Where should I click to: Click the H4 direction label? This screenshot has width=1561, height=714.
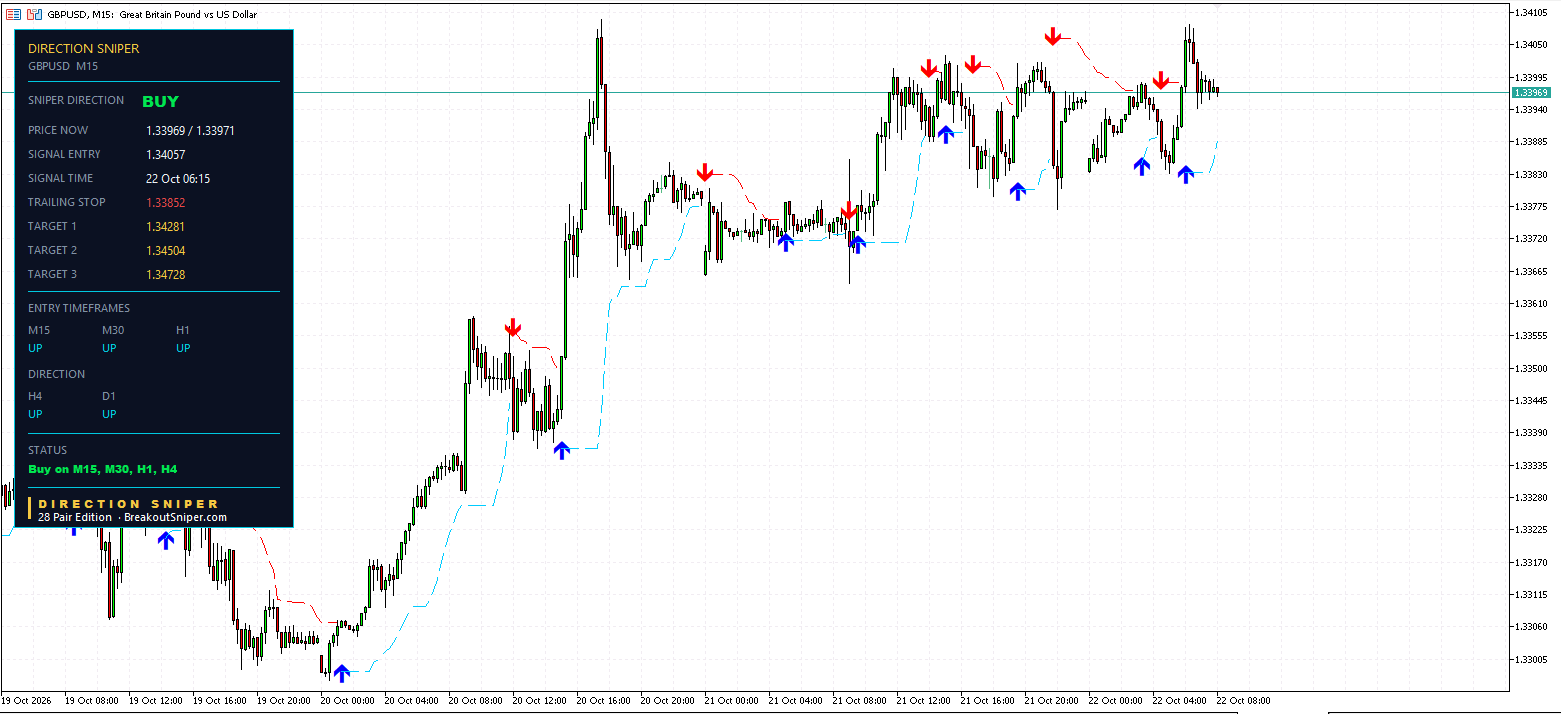click(x=35, y=396)
